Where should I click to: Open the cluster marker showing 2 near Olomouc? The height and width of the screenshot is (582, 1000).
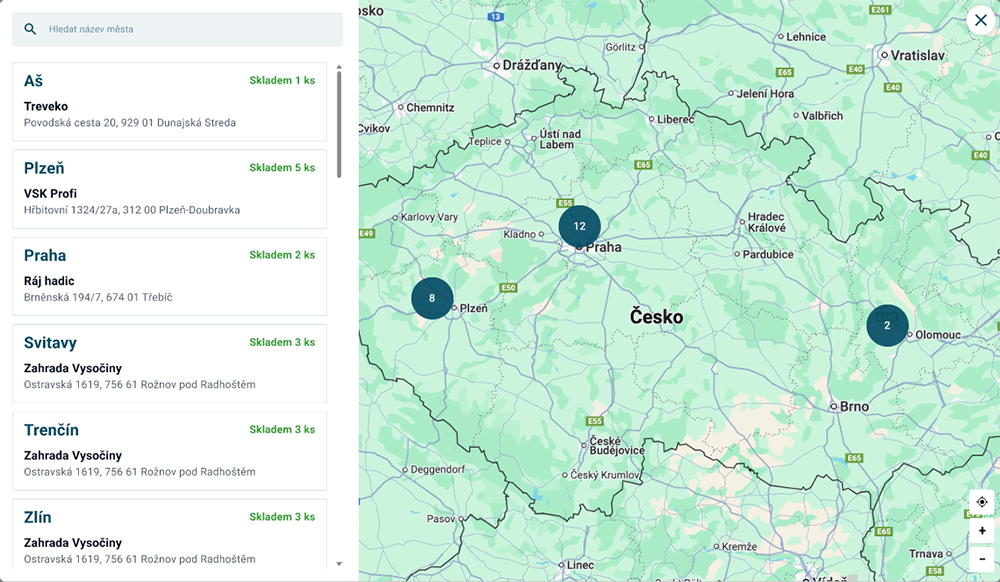pyautogui.click(x=887, y=325)
